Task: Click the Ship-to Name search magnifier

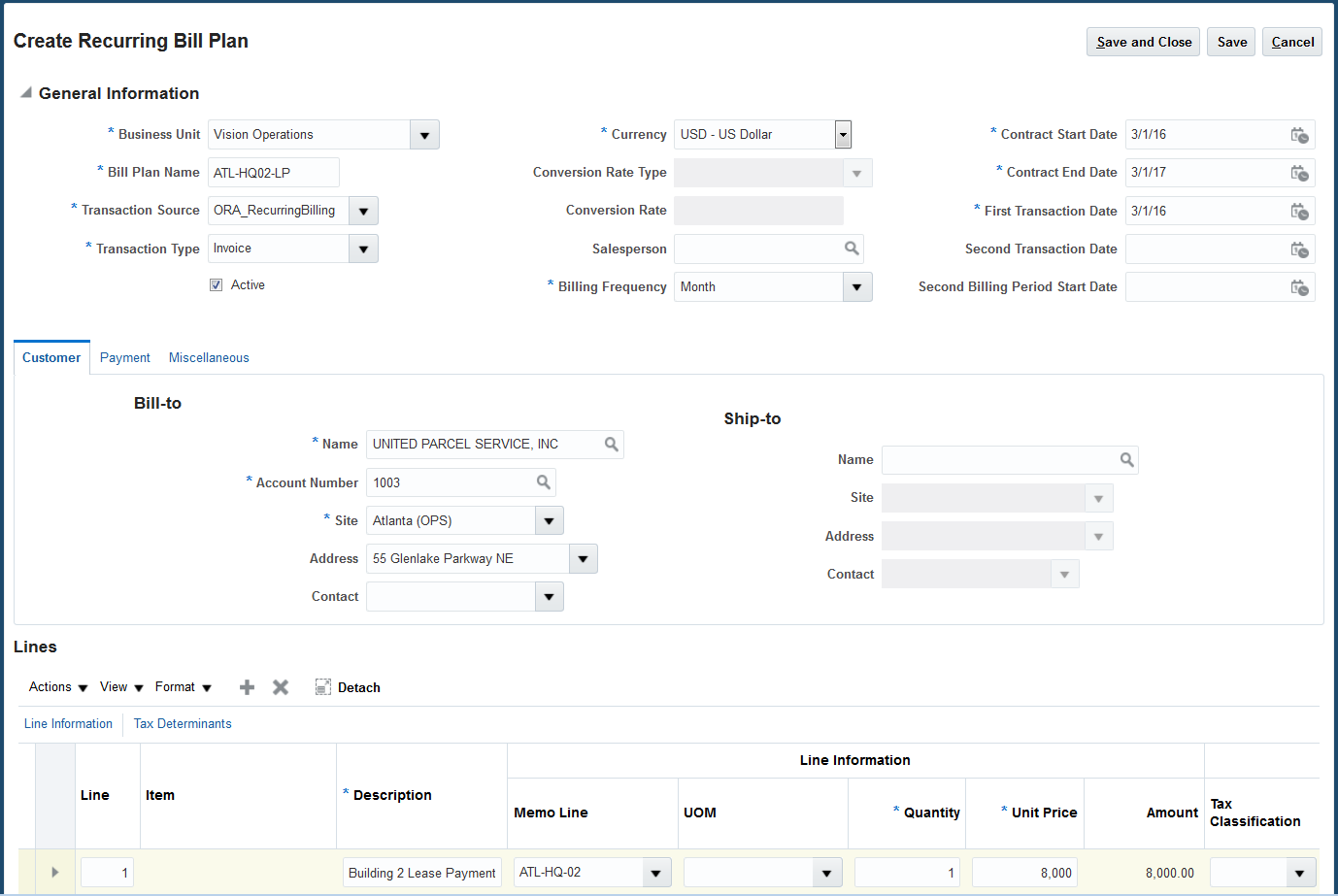Action: 1126,459
